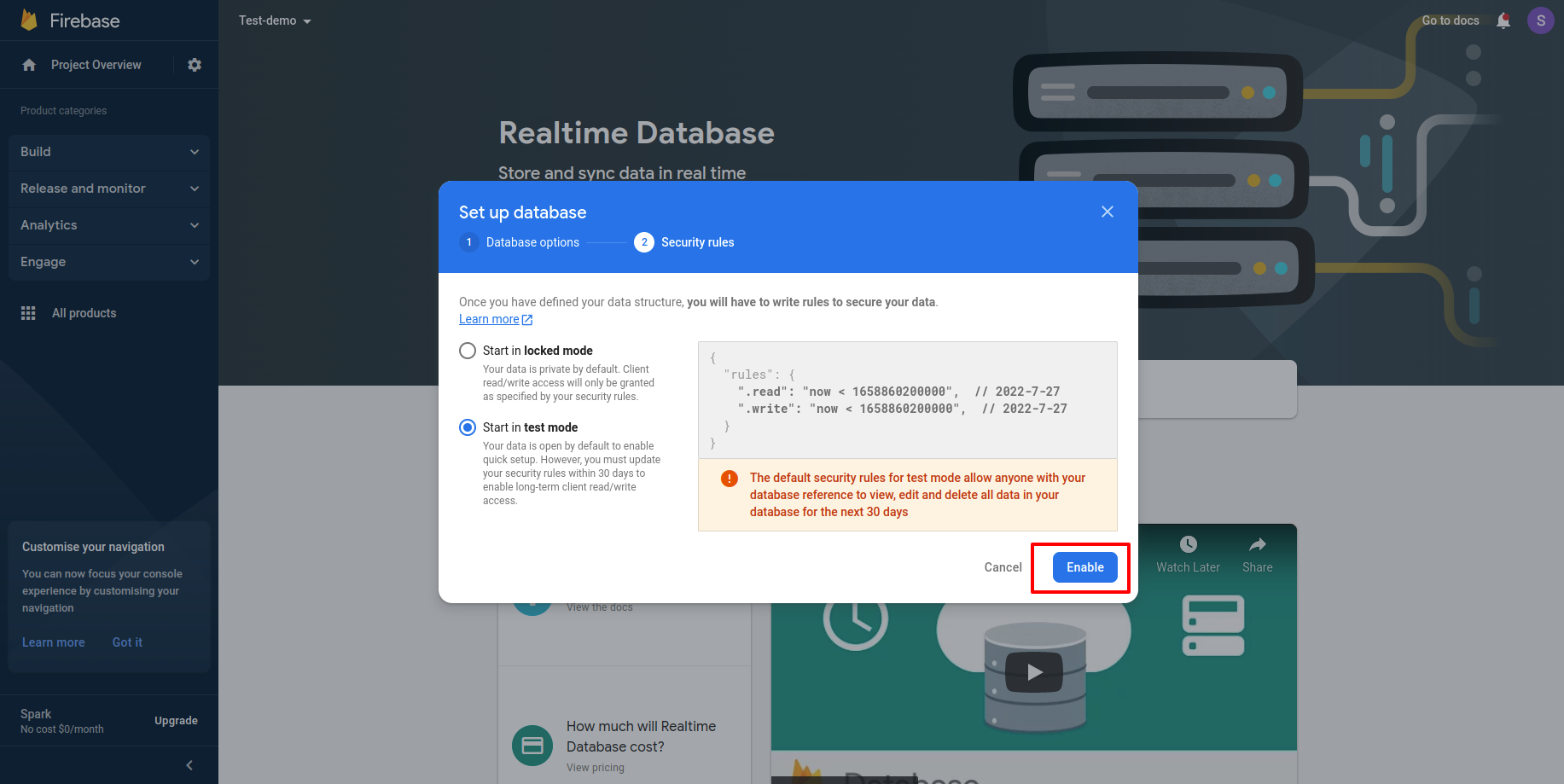This screenshot has width=1564, height=784.
Task: Close the Set up database dialog
Action: [1107, 212]
